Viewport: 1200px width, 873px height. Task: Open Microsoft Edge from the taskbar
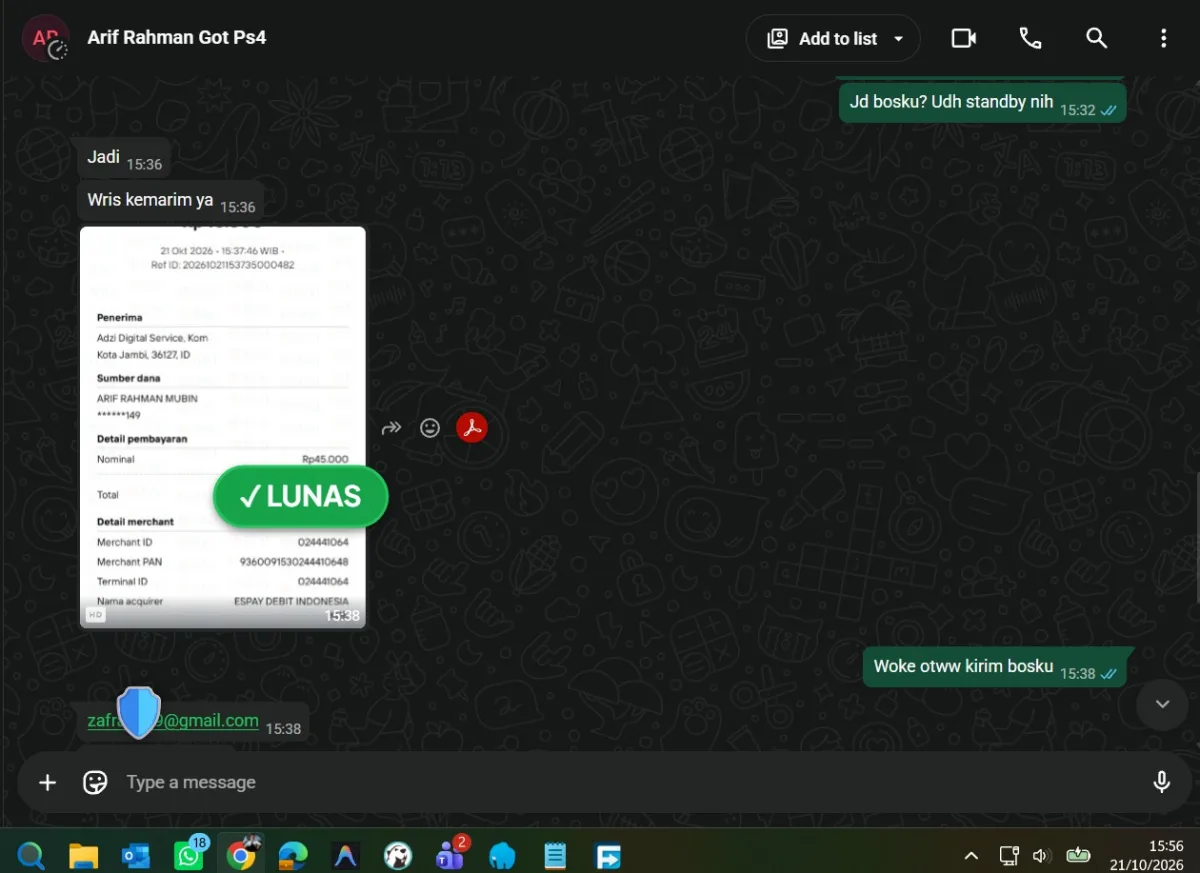pos(293,855)
